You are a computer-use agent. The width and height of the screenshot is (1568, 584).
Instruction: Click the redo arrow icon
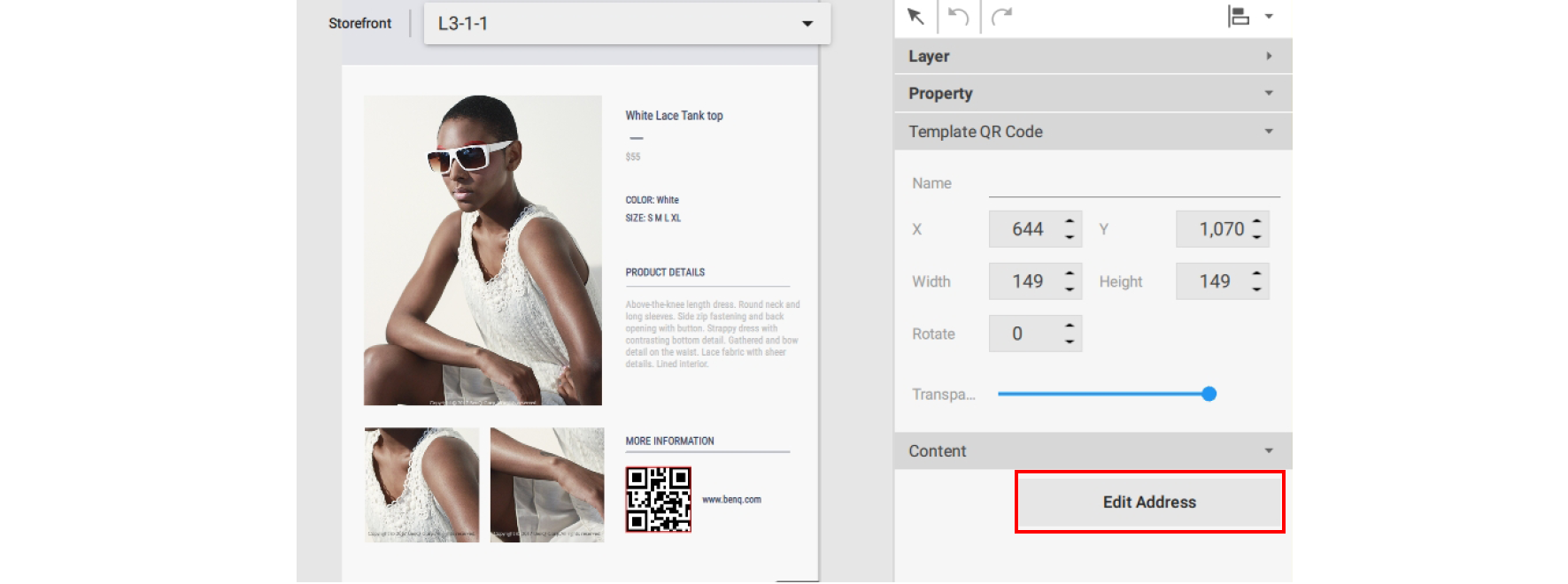click(1001, 17)
